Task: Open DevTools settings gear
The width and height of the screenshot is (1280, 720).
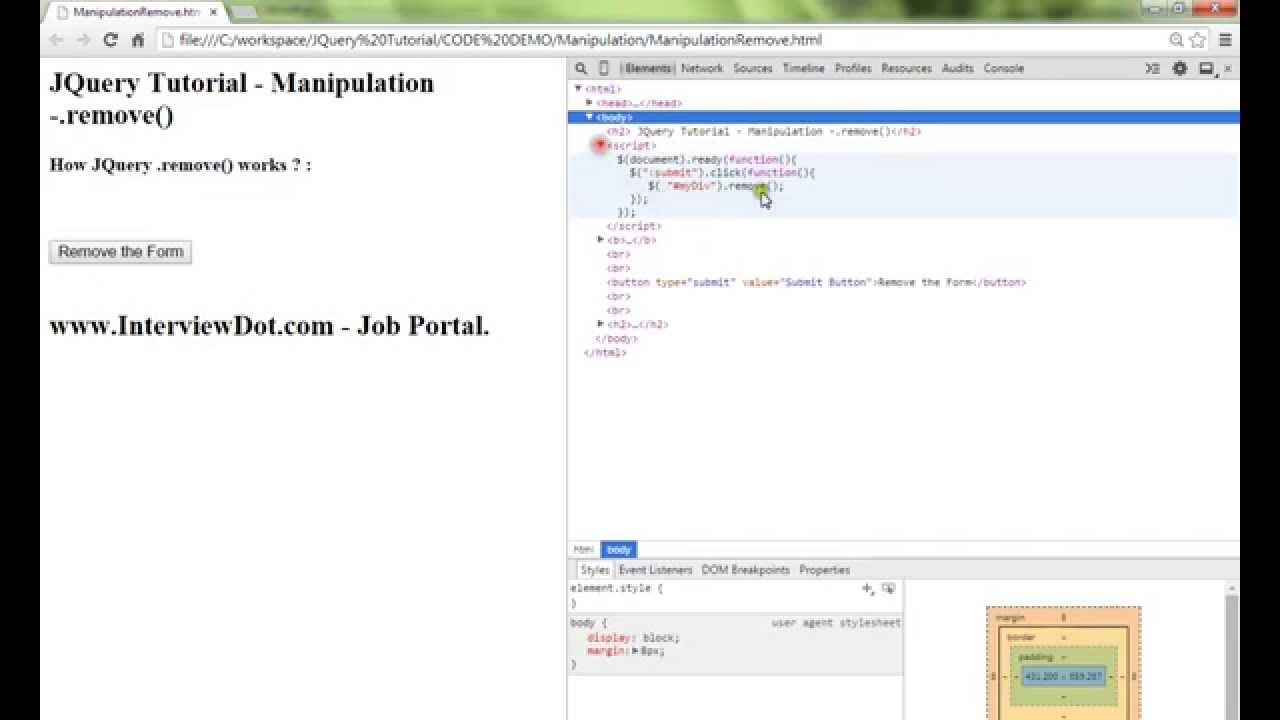Action: point(1180,68)
